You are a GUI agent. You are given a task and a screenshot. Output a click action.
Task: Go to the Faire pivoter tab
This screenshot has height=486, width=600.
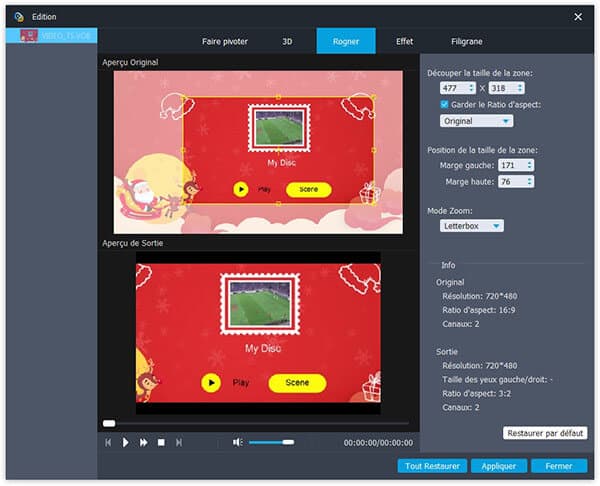(x=223, y=41)
